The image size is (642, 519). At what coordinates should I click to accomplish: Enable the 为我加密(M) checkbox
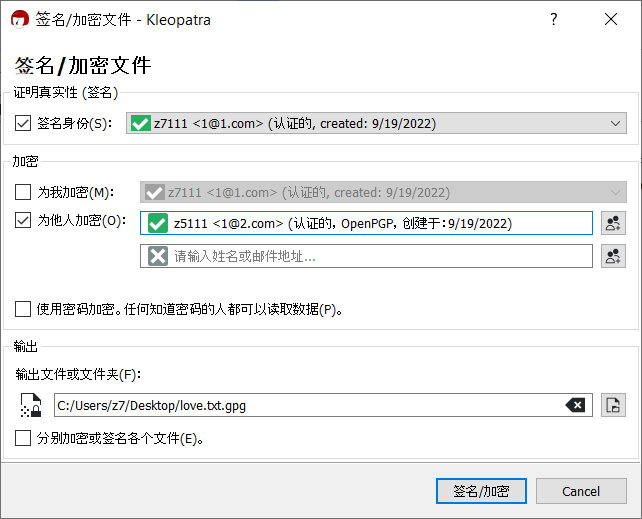coord(23,192)
